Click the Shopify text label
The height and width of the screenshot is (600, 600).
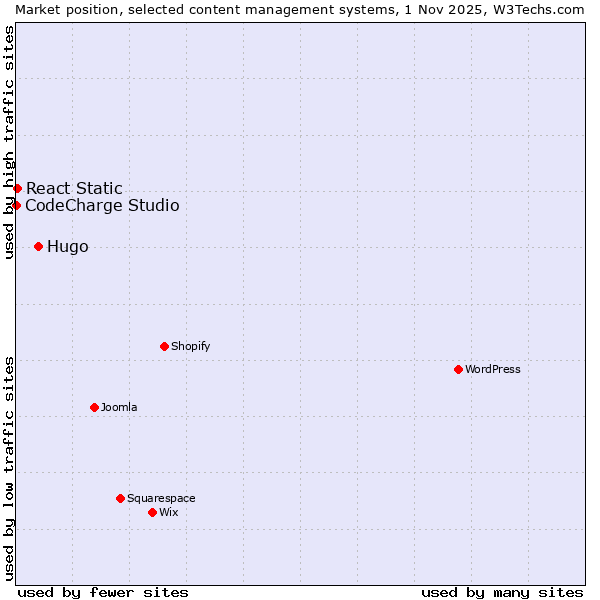(x=190, y=346)
